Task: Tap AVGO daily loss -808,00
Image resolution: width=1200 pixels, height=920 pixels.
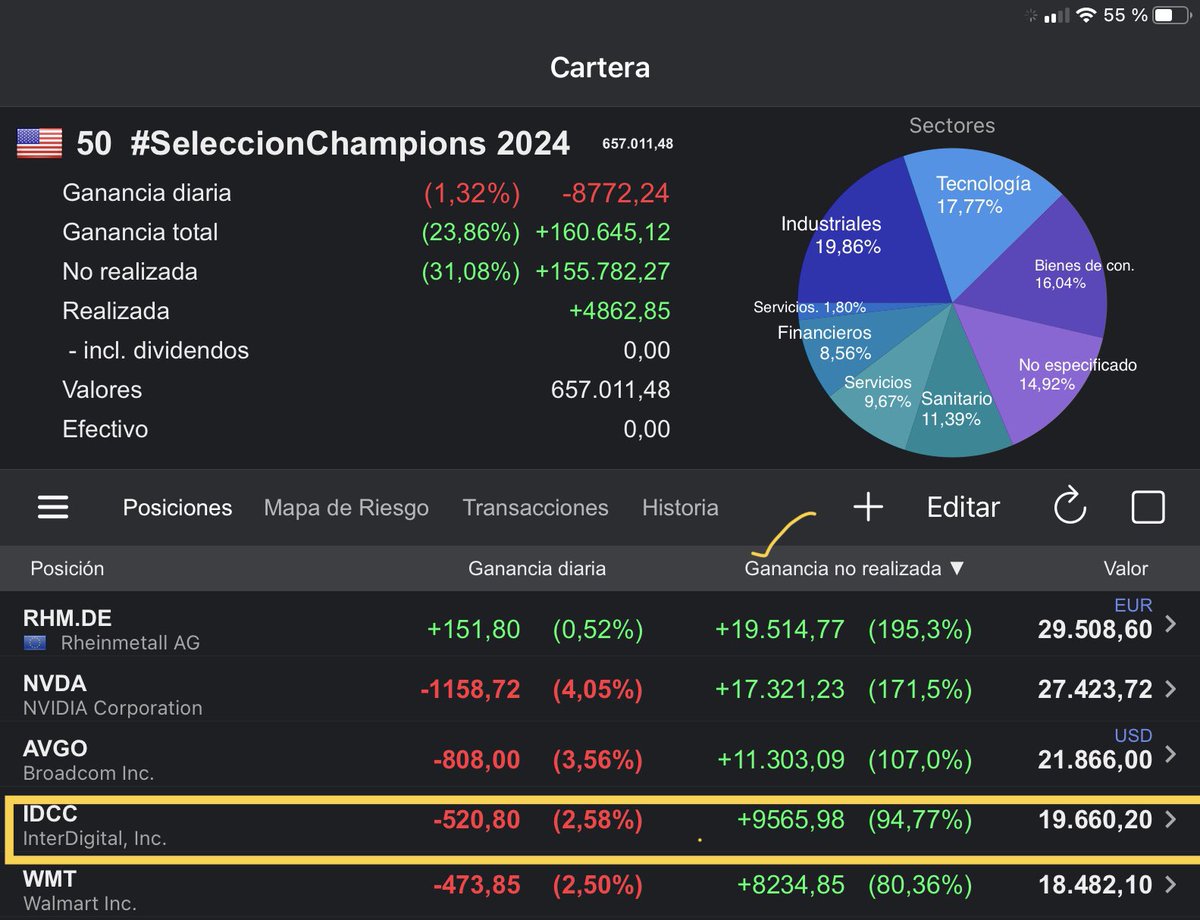Action: pos(477,760)
